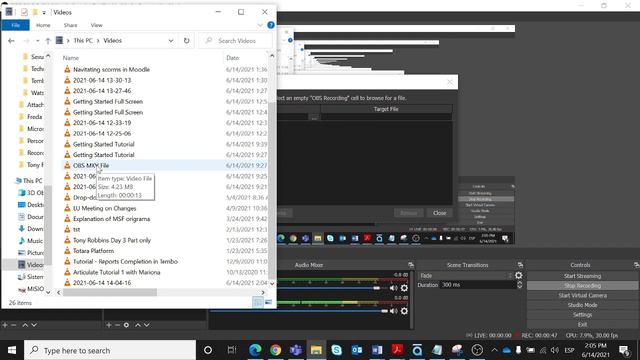640x360 pixels.
Task: Select Tony Robbins Day 3 Part only
Action: [x=112, y=240]
